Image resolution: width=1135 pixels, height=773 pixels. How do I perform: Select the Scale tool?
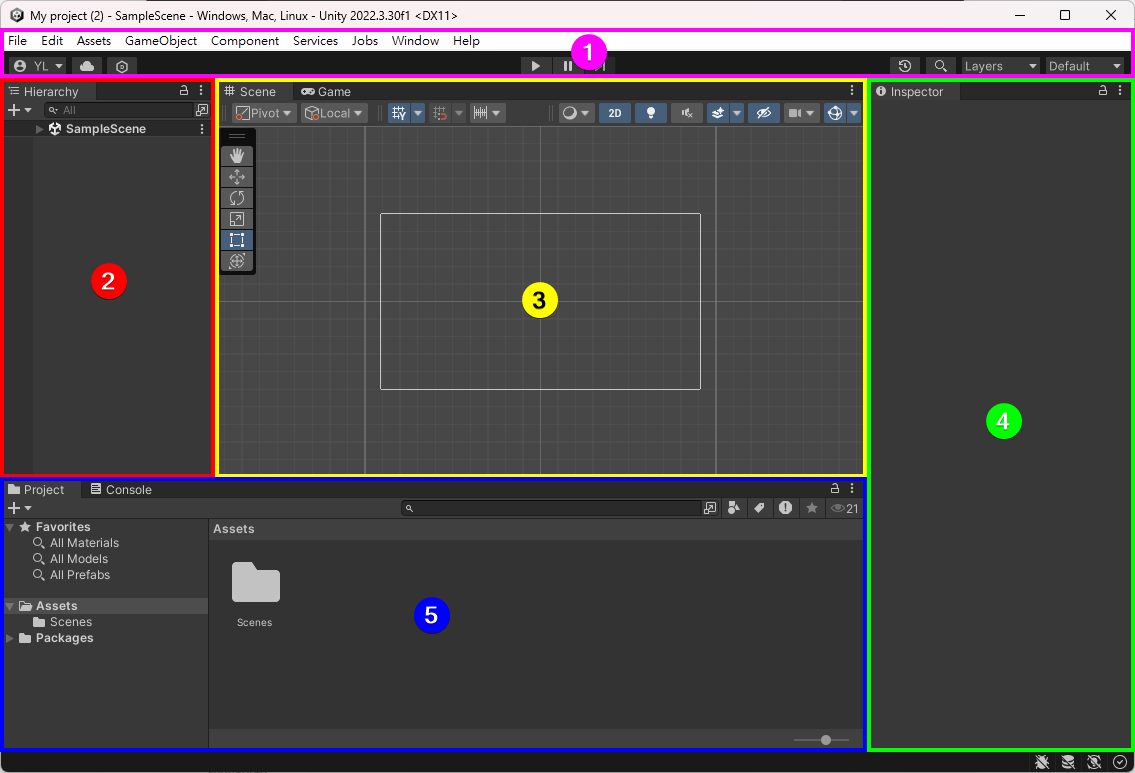click(x=237, y=219)
